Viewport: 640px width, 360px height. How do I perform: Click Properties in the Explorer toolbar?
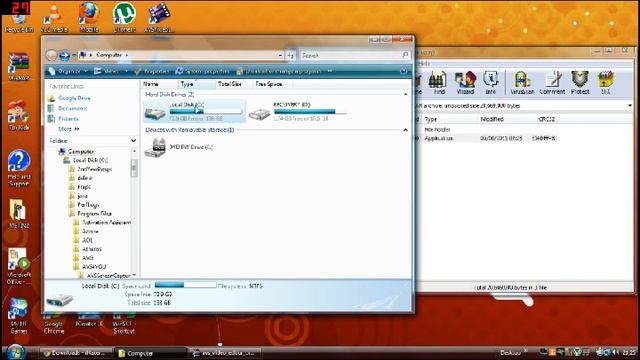click(151, 71)
